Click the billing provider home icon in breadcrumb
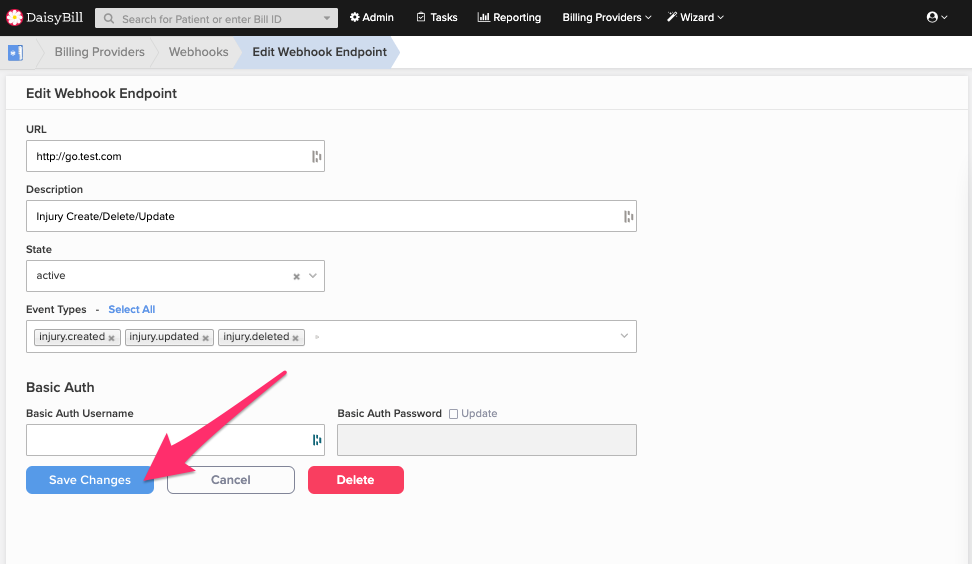Viewport: 972px width, 564px height. click(x=15, y=53)
